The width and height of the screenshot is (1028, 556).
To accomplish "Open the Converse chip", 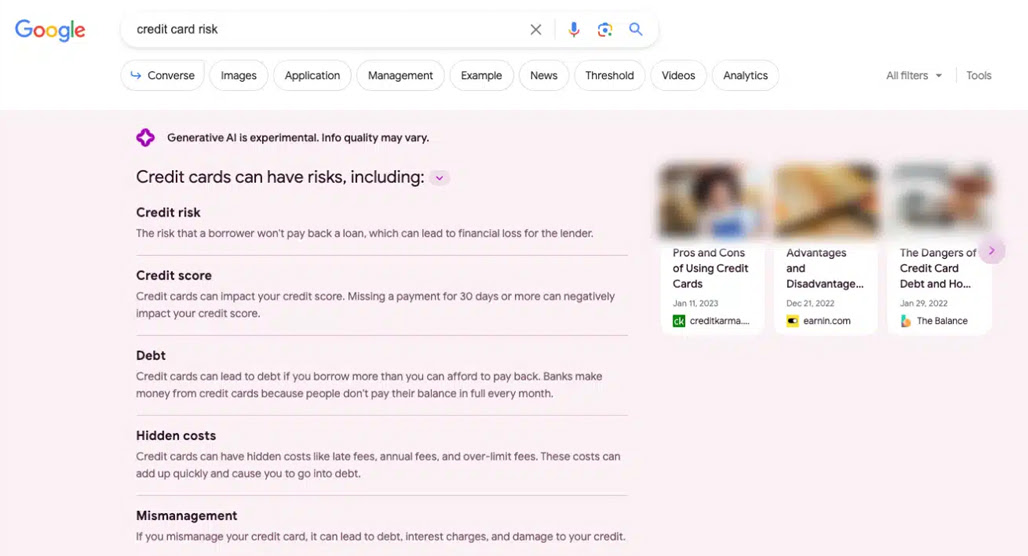I will coord(163,75).
